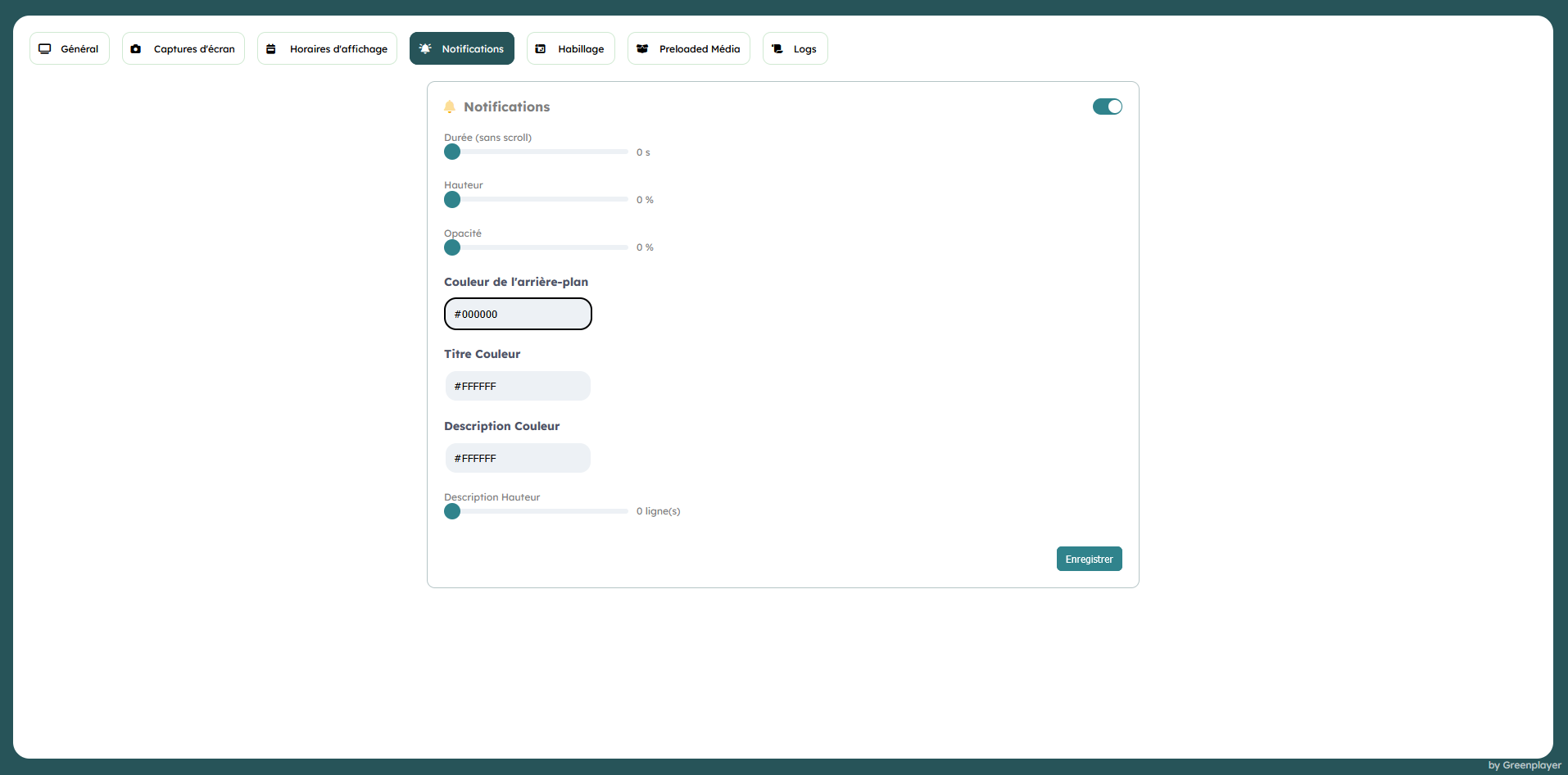Focus the Couleur de l'arrière-plan color field
Image resolution: width=1568 pixels, height=775 pixels.
pyautogui.click(x=518, y=314)
